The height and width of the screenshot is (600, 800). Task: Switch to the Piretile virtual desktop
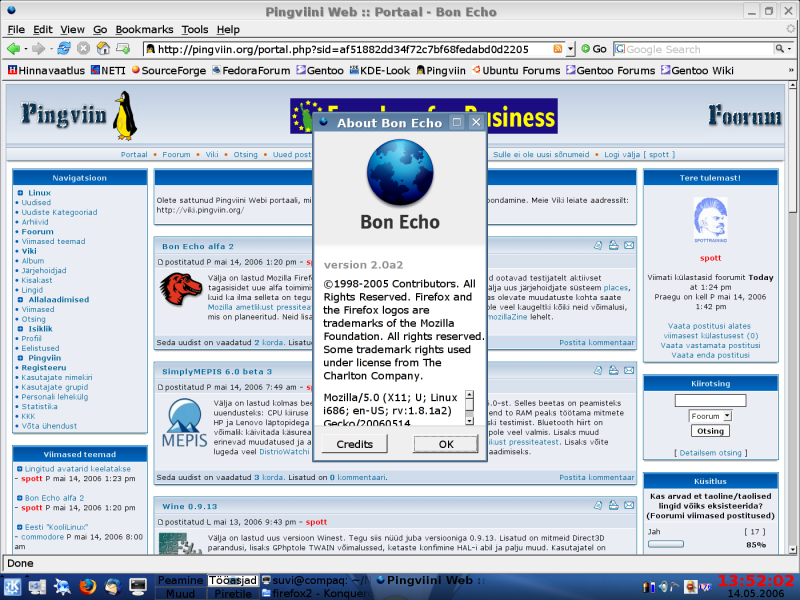click(233, 593)
